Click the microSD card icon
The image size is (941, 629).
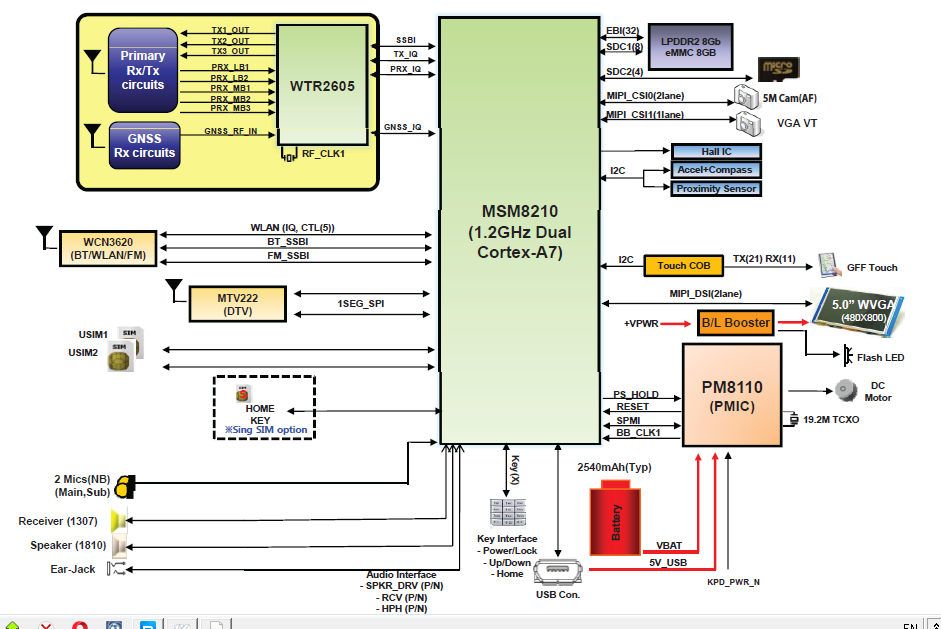click(778, 69)
